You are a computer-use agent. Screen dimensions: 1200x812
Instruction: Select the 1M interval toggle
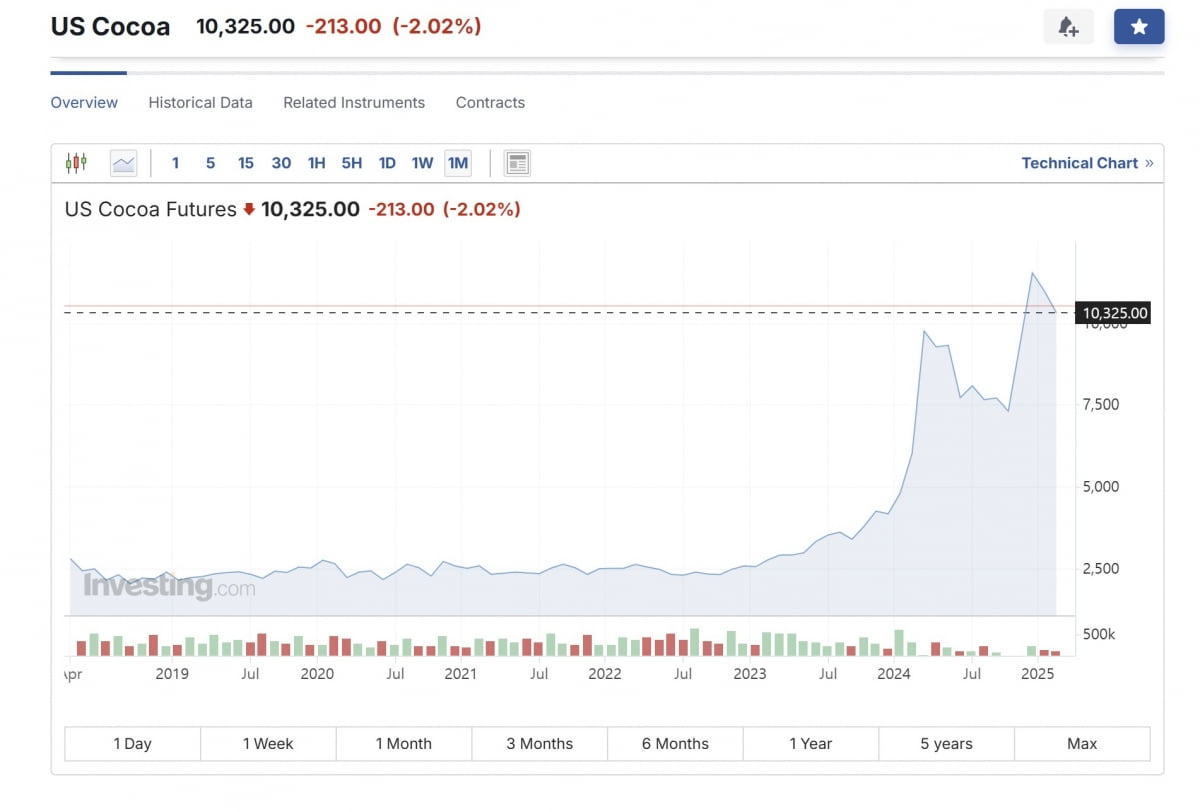(x=458, y=163)
